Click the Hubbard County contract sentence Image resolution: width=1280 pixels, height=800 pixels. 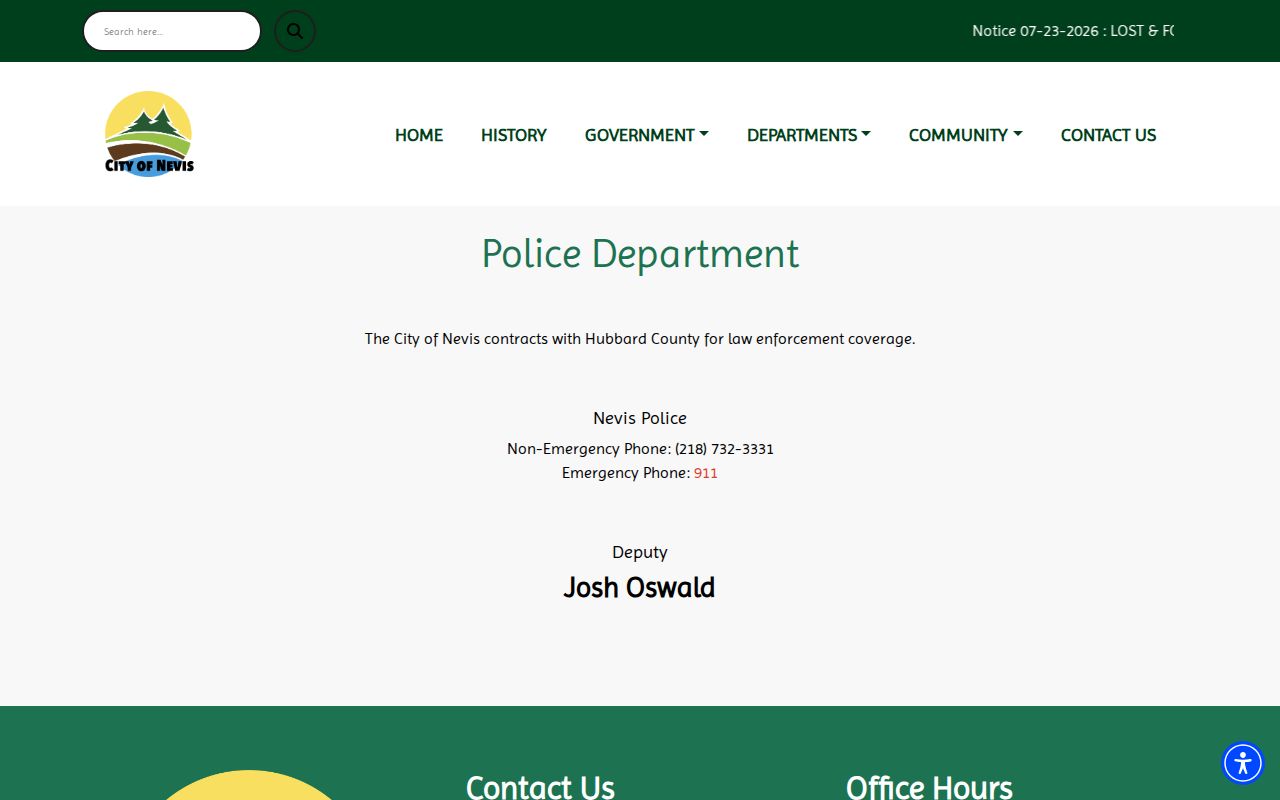coord(640,339)
